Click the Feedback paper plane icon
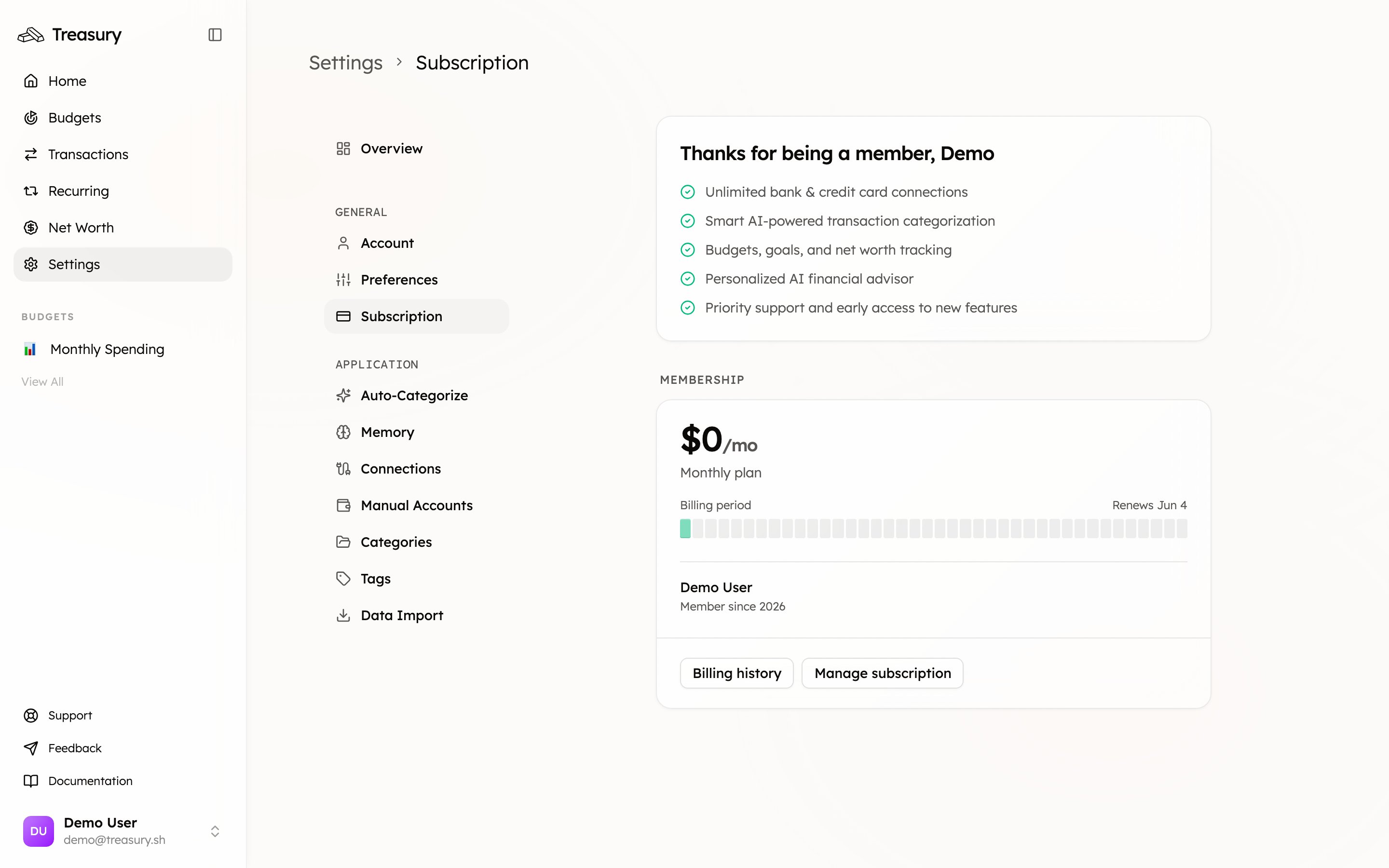1389x868 pixels. pos(31,748)
